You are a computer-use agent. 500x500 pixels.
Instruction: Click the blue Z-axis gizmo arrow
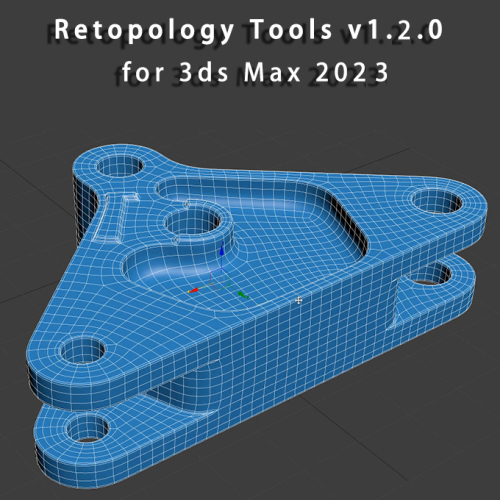[222, 249]
